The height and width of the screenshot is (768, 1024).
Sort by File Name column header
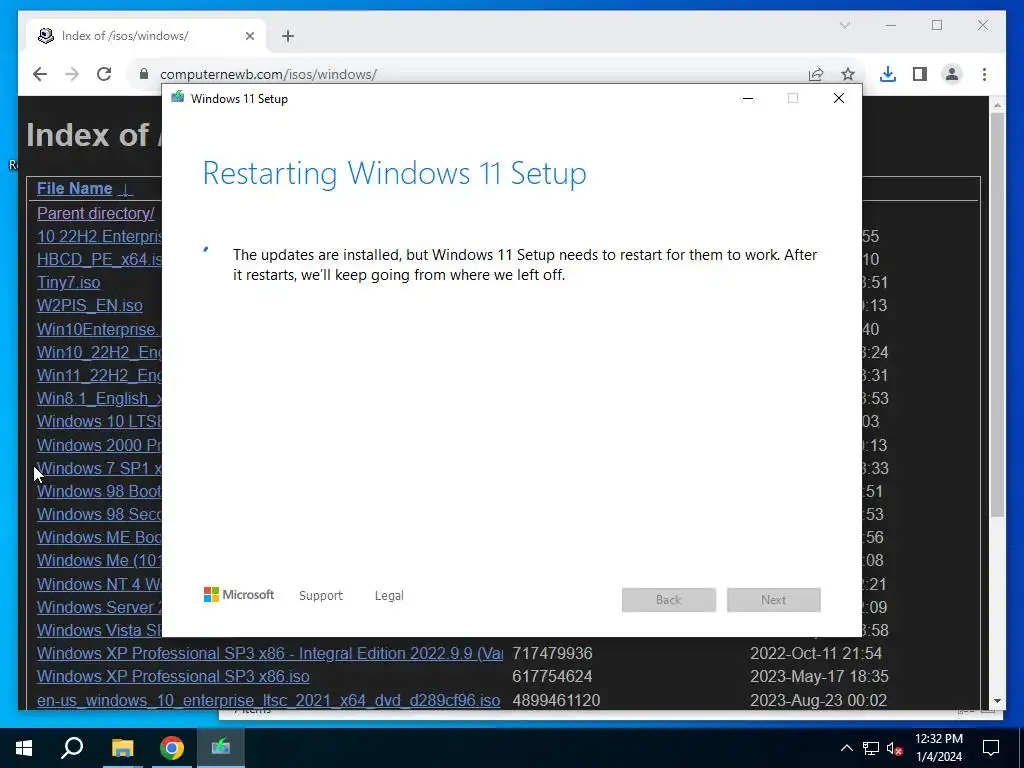[x=74, y=189]
